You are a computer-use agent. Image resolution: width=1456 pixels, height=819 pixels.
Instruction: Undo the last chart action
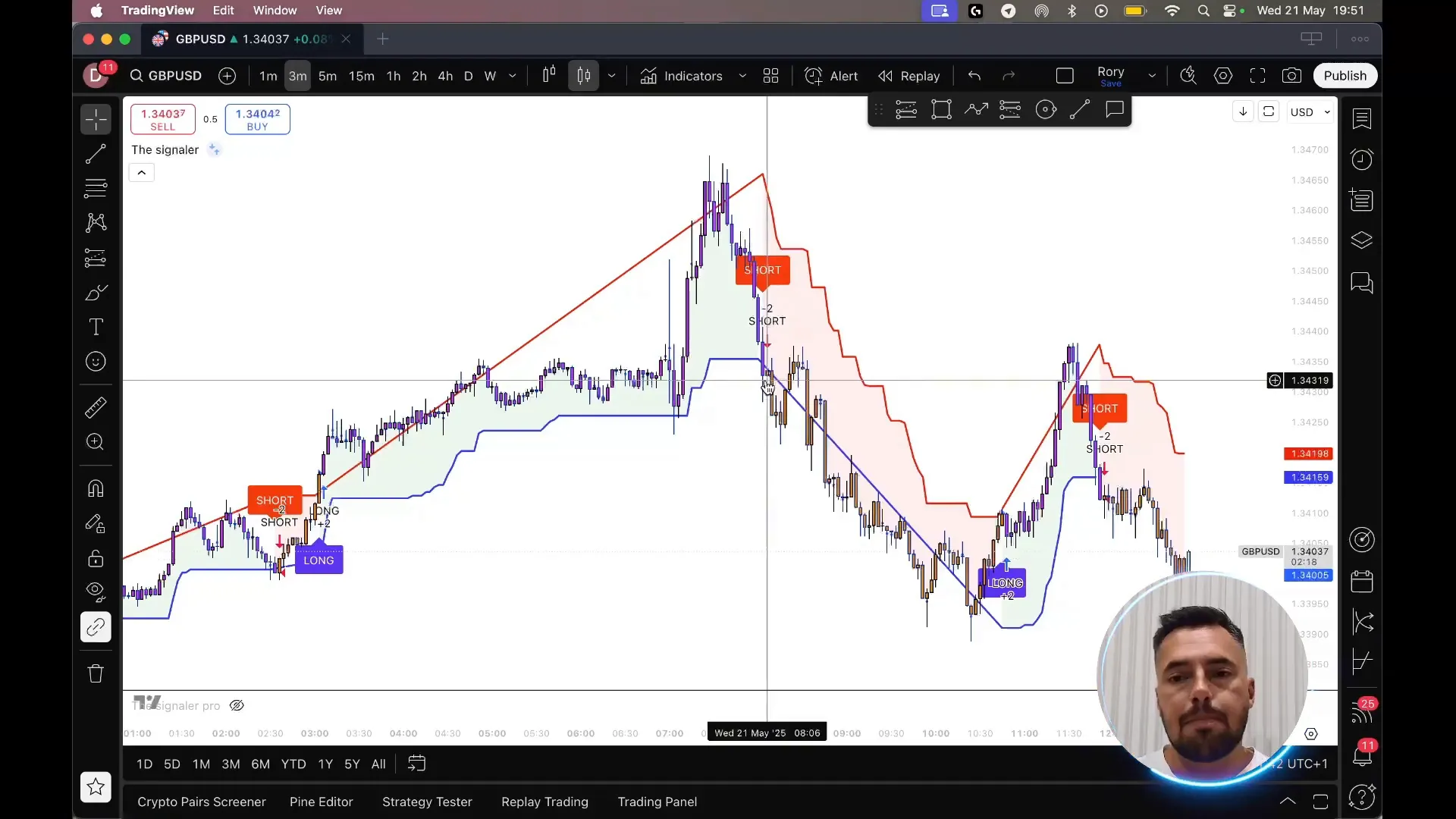coord(974,76)
